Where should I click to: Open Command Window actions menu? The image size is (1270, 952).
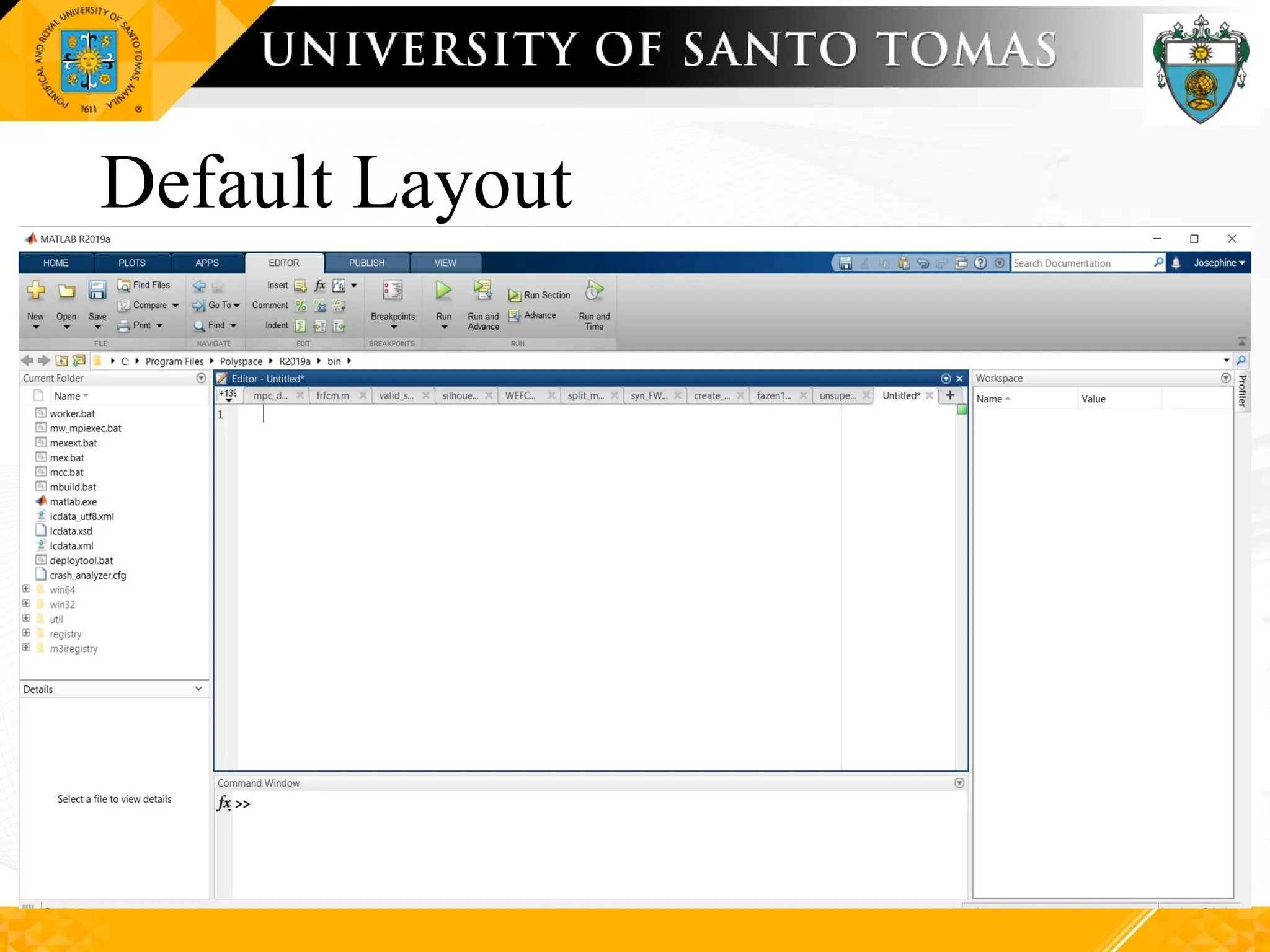click(x=959, y=783)
